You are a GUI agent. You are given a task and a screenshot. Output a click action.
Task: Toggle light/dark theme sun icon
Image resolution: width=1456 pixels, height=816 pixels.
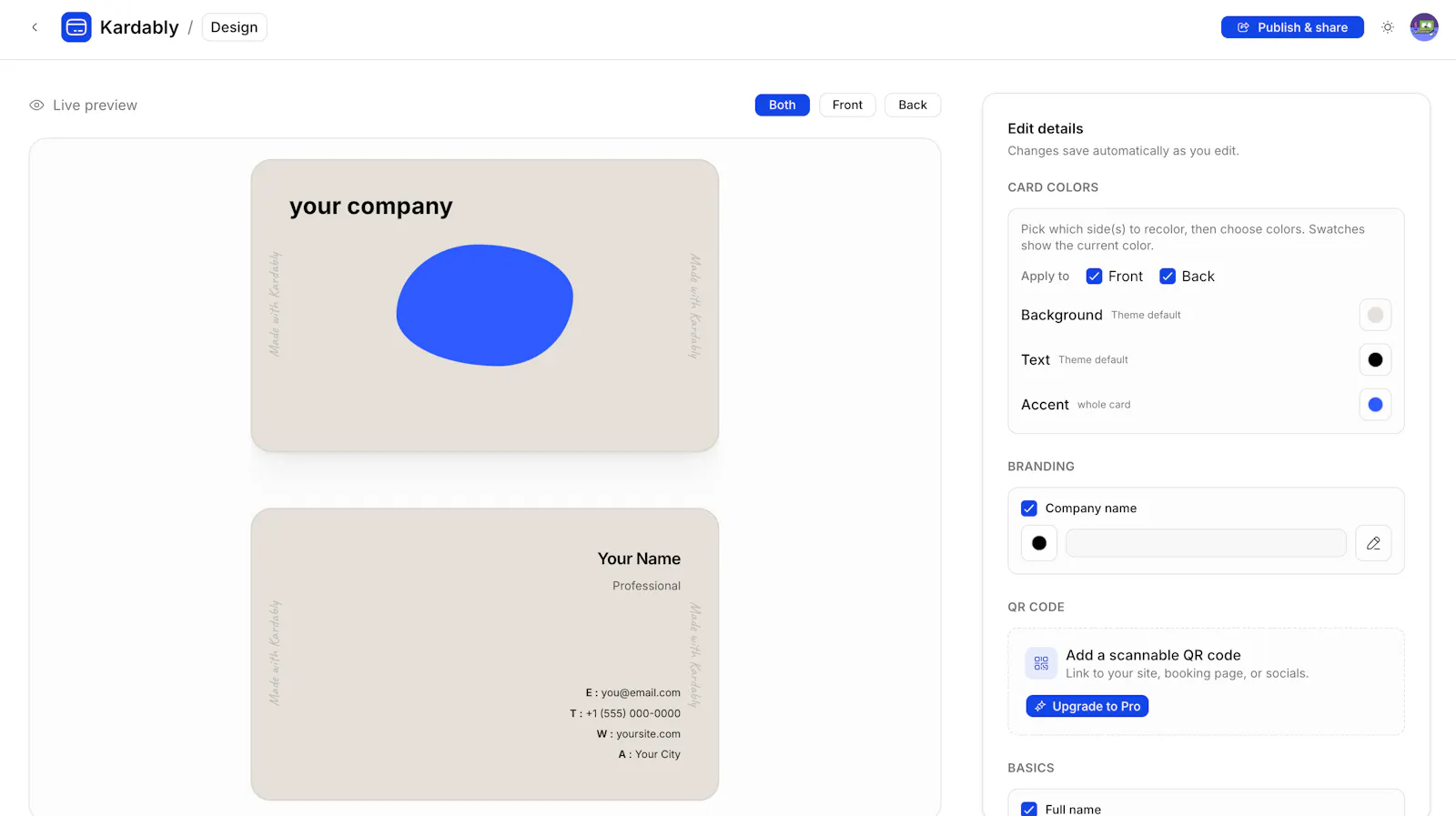tap(1388, 27)
